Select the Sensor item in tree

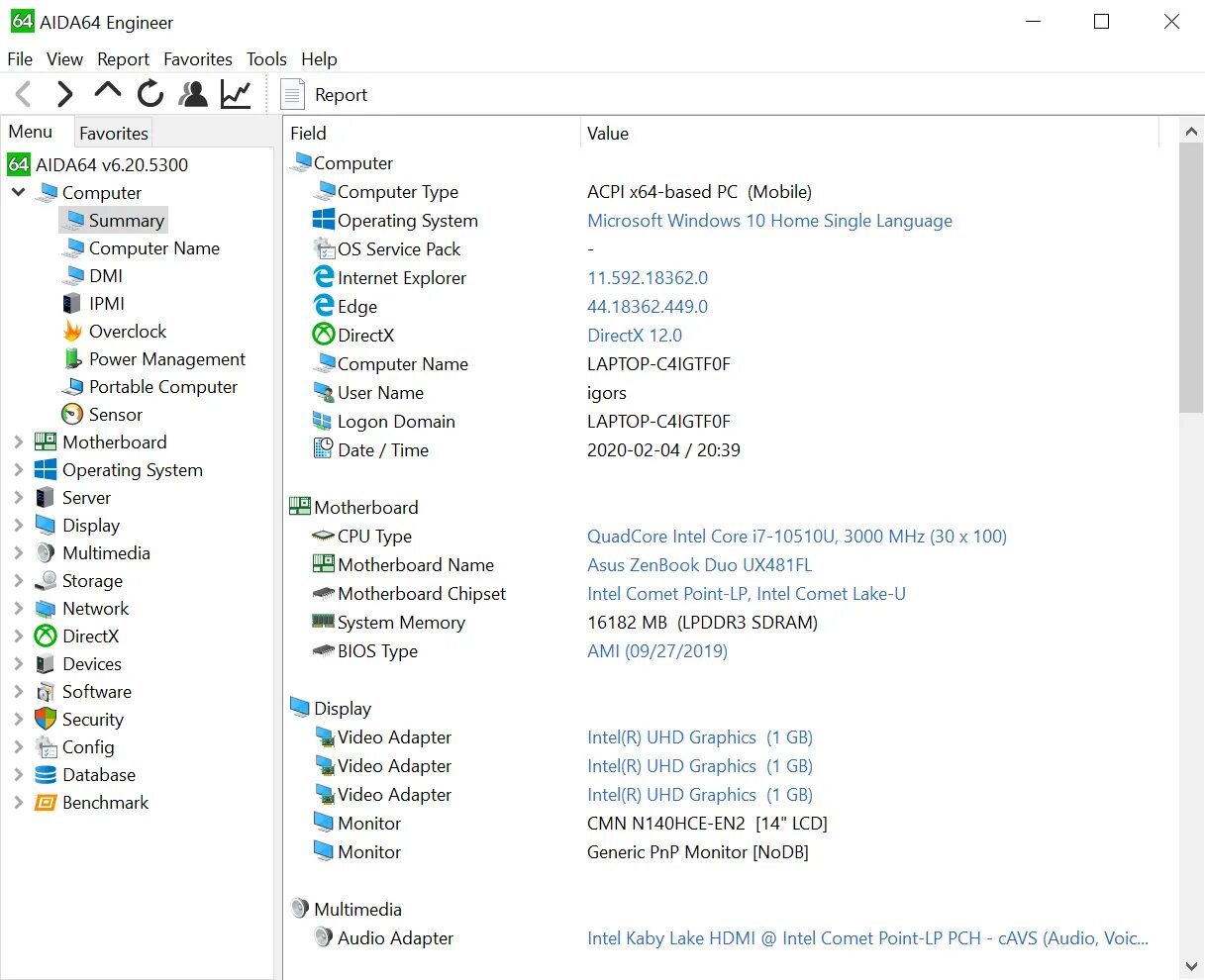[115, 415]
